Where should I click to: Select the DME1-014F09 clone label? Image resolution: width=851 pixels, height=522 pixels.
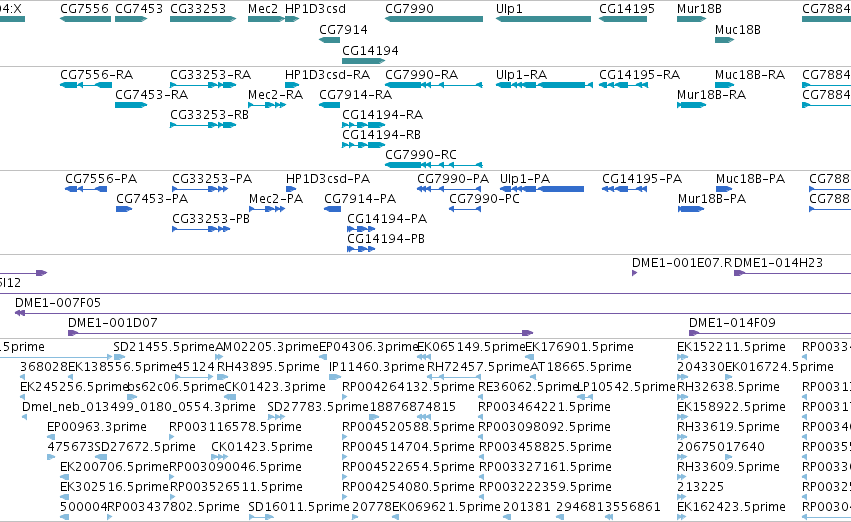(x=732, y=323)
